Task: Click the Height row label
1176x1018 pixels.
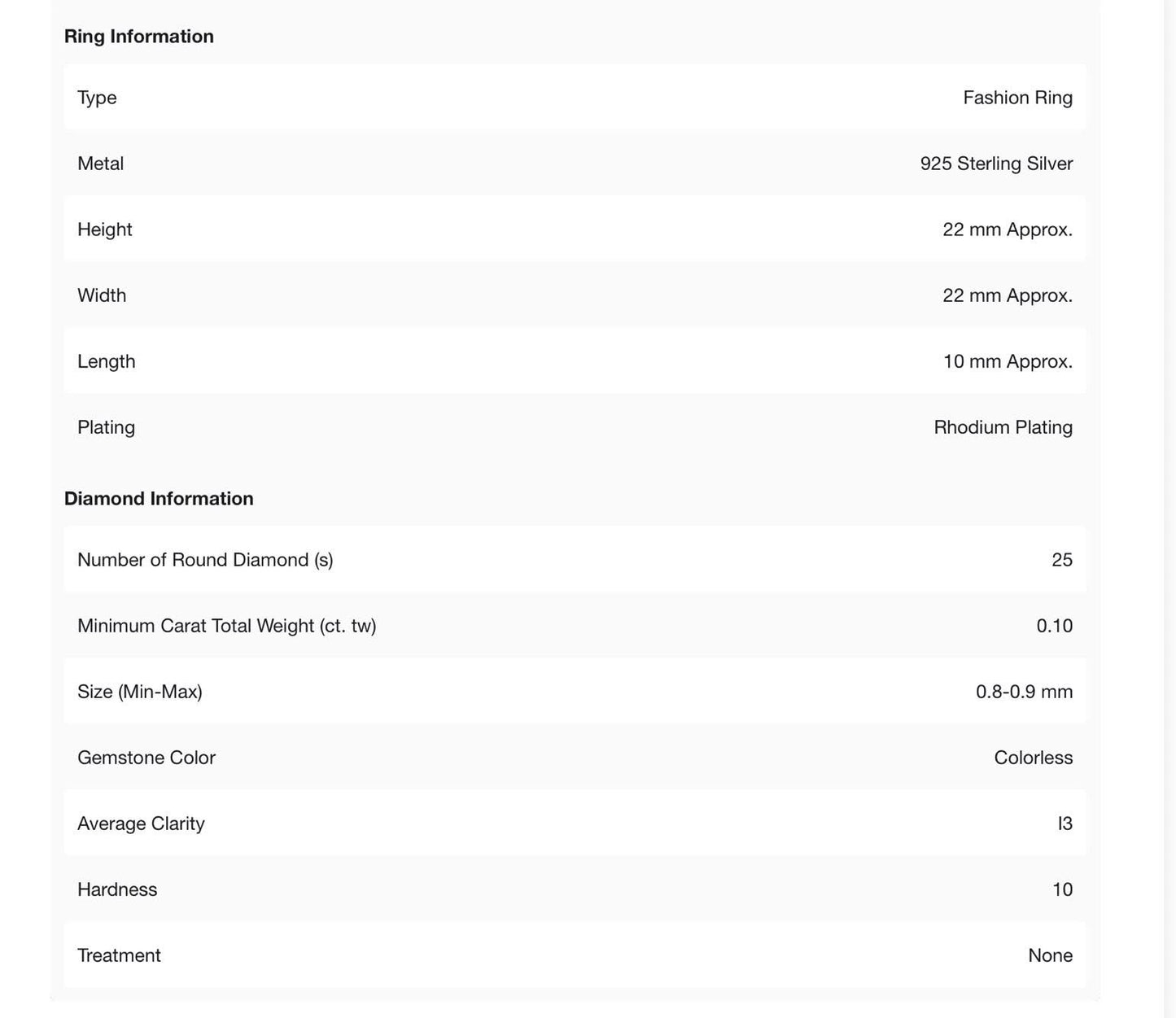Action: coord(104,229)
